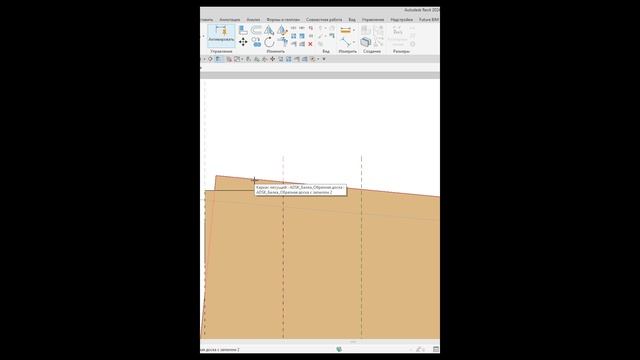The image size is (640, 360).
Task: Open the Совместная работа ribbon tab
Action: [324, 20]
